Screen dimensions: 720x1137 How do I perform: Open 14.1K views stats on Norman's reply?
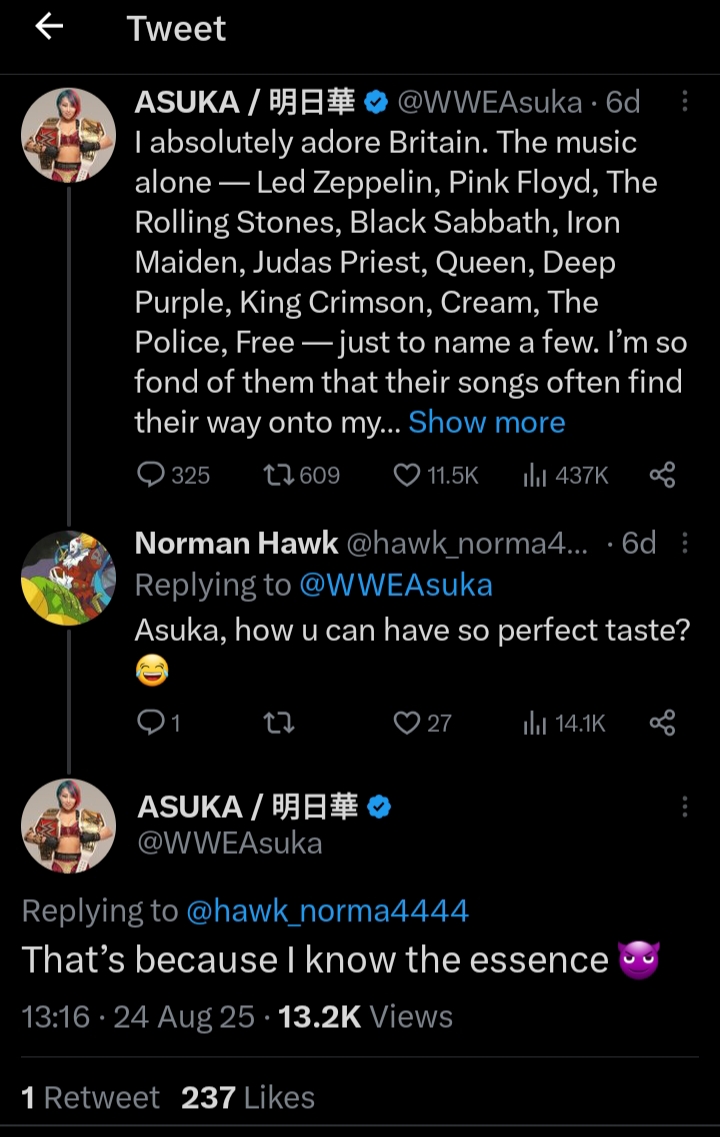(533, 722)
